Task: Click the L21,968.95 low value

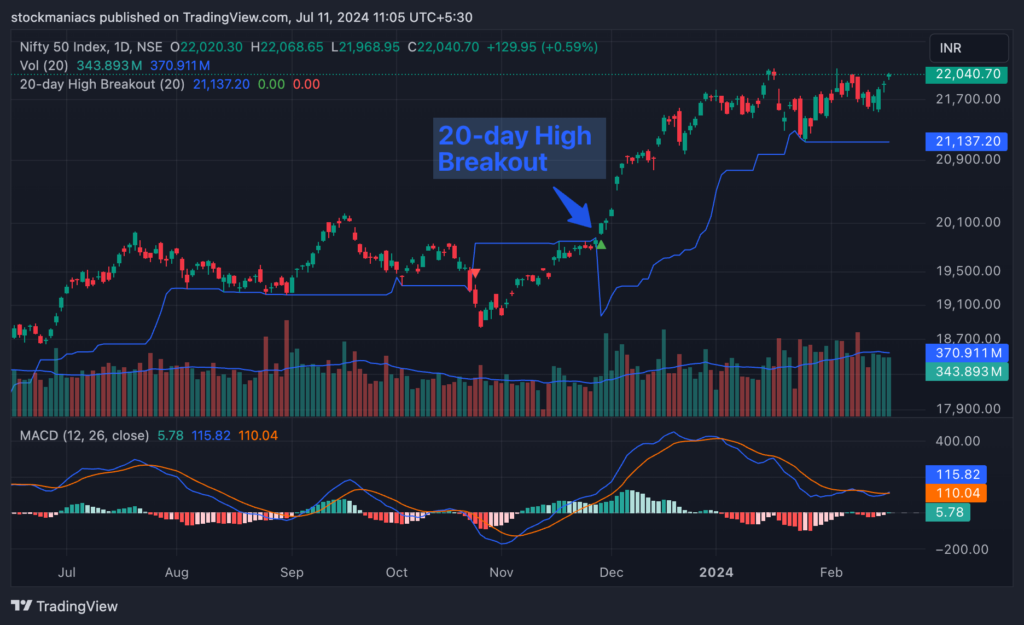Action: [x=365, y=47]
